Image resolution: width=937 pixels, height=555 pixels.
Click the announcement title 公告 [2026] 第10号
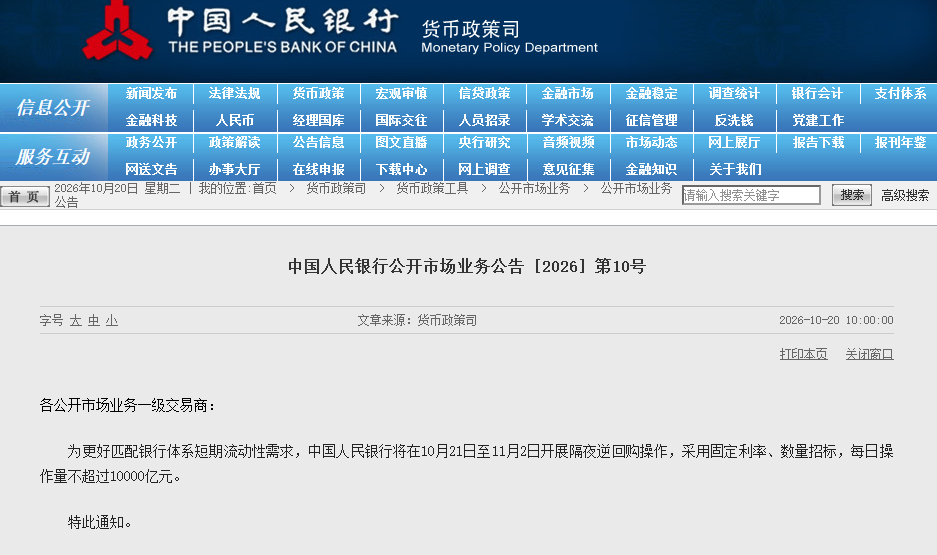pyautogui.click(x=467, y=266)
